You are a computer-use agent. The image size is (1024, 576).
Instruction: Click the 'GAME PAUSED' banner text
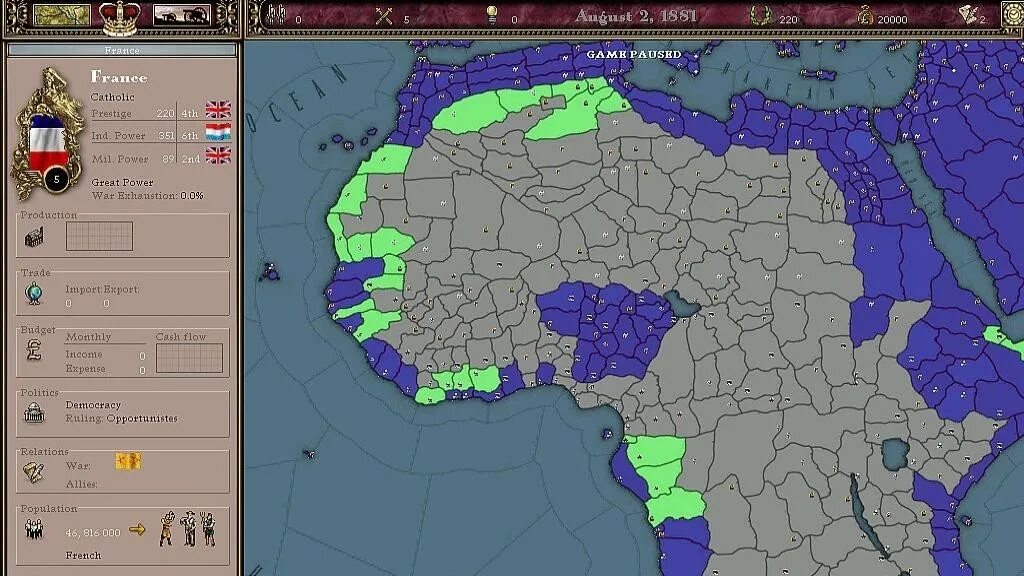tap(633, 54)
